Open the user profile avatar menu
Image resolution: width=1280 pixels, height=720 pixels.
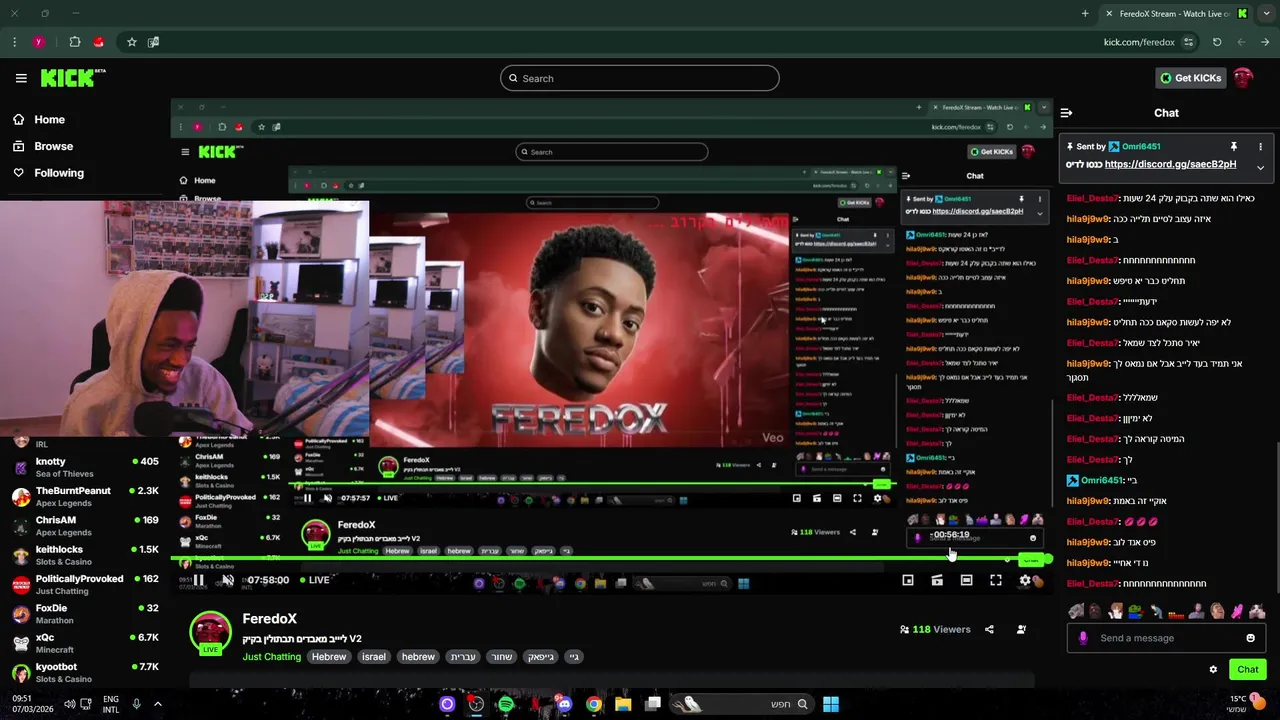(x=1243, y=78)
